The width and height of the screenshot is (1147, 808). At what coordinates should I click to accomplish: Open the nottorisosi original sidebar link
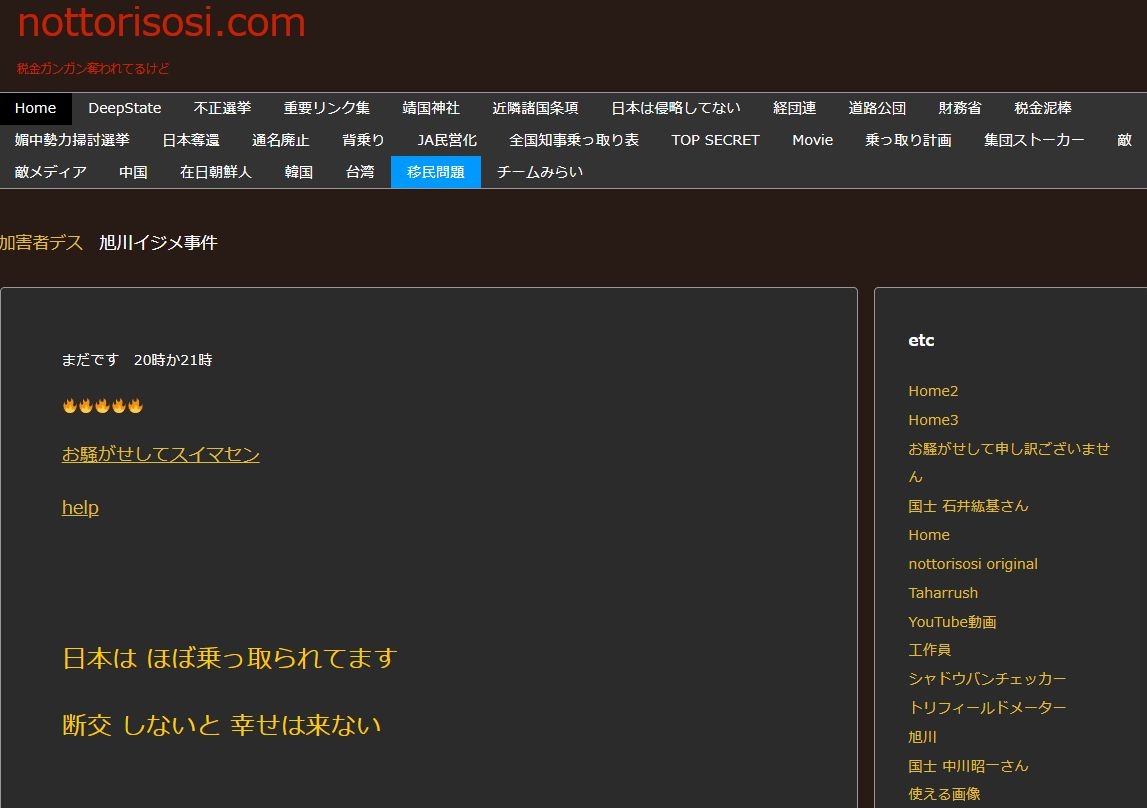[x=972, y=564]
